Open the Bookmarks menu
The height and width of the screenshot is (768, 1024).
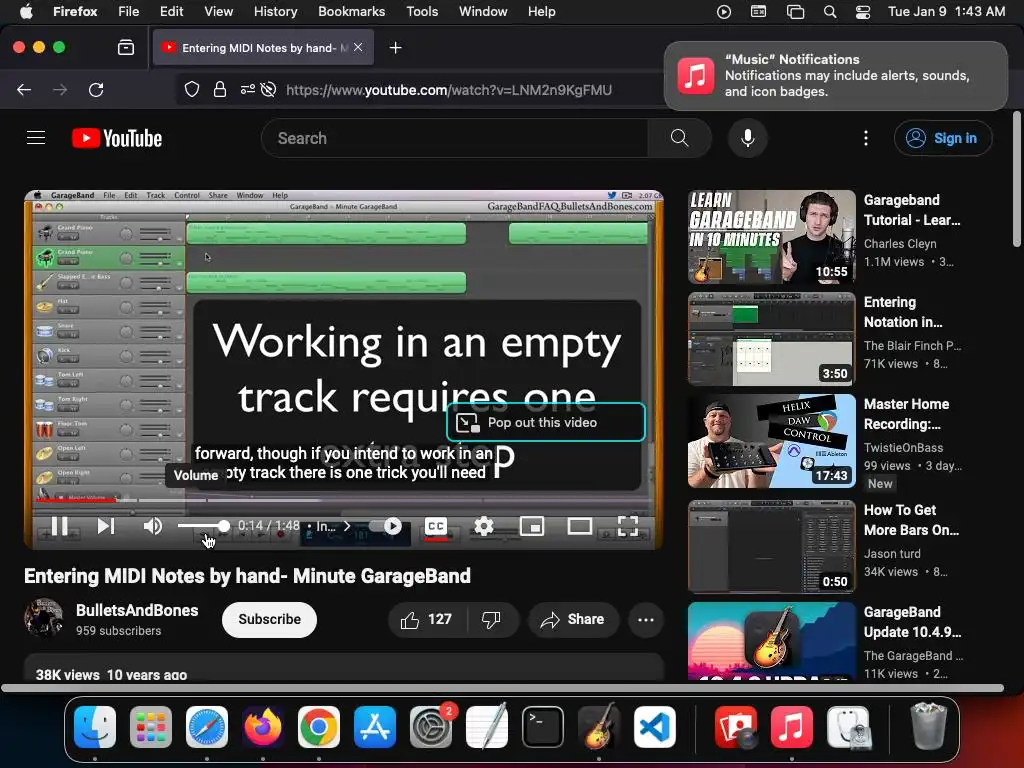351,11
